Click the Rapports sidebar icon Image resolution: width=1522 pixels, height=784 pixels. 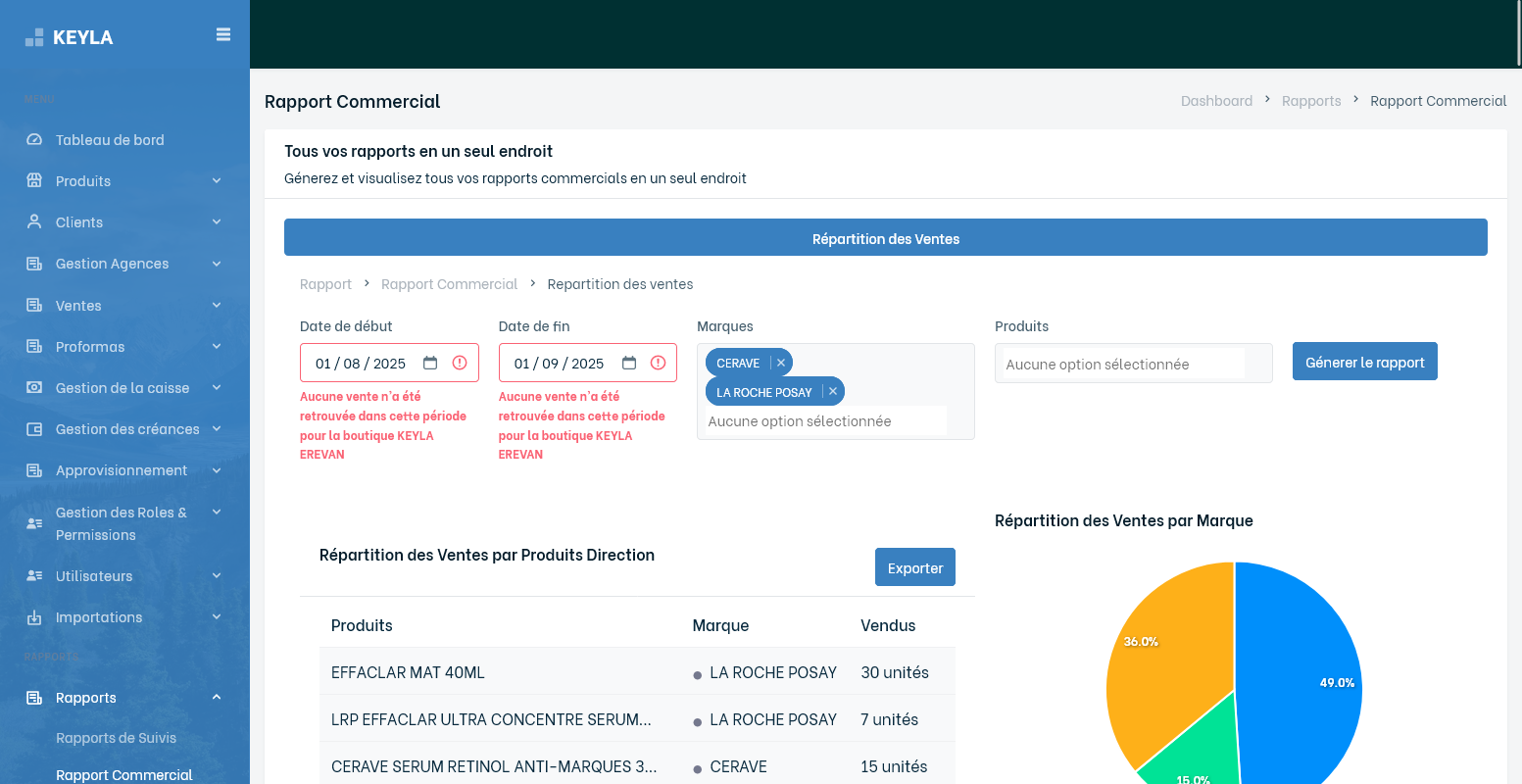(x=34, y=698)
